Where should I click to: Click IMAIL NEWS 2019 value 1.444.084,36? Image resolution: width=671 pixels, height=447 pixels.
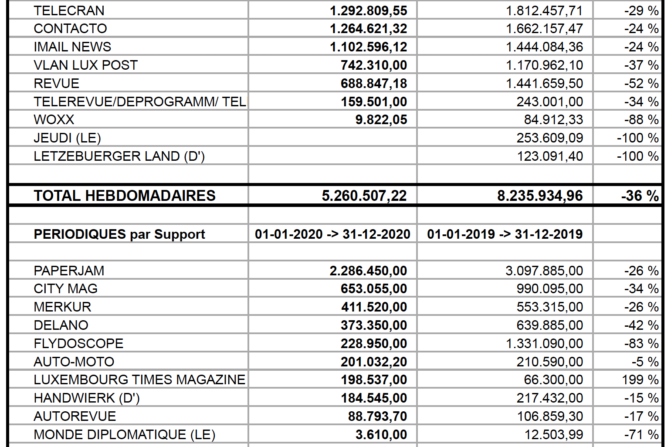coord(544,47)
